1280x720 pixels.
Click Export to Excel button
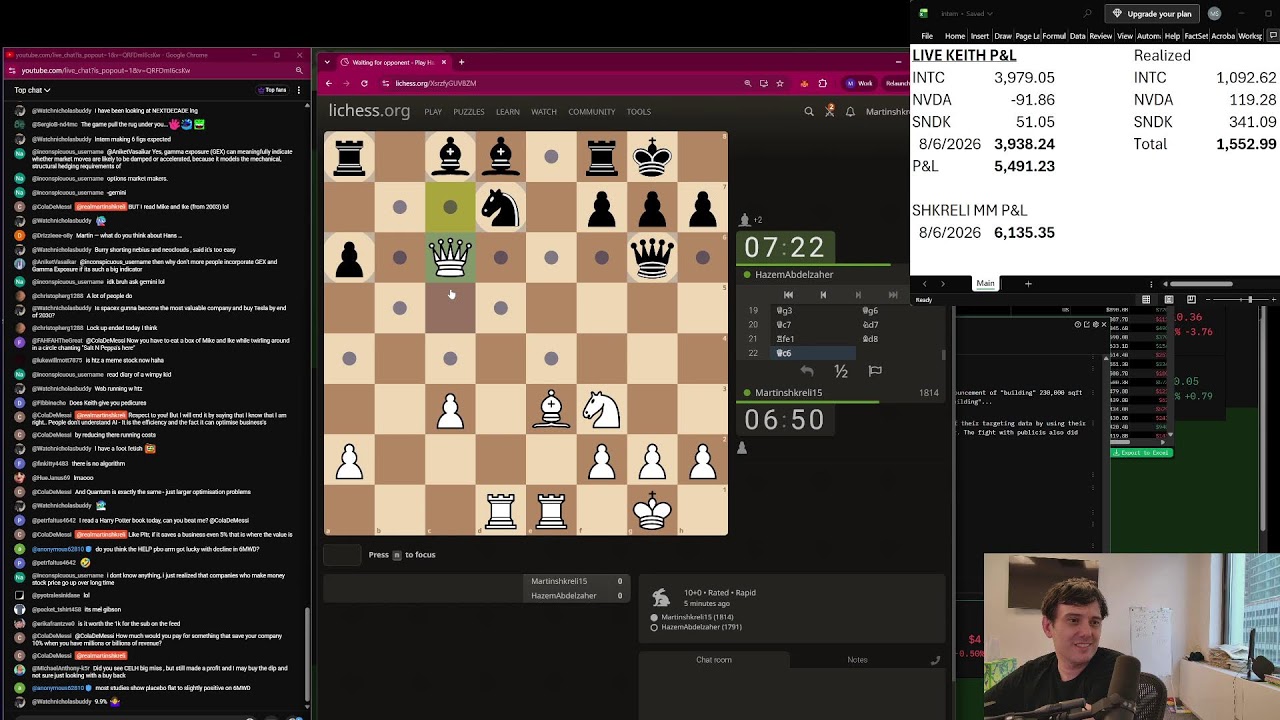click(x=1141, y=453)
